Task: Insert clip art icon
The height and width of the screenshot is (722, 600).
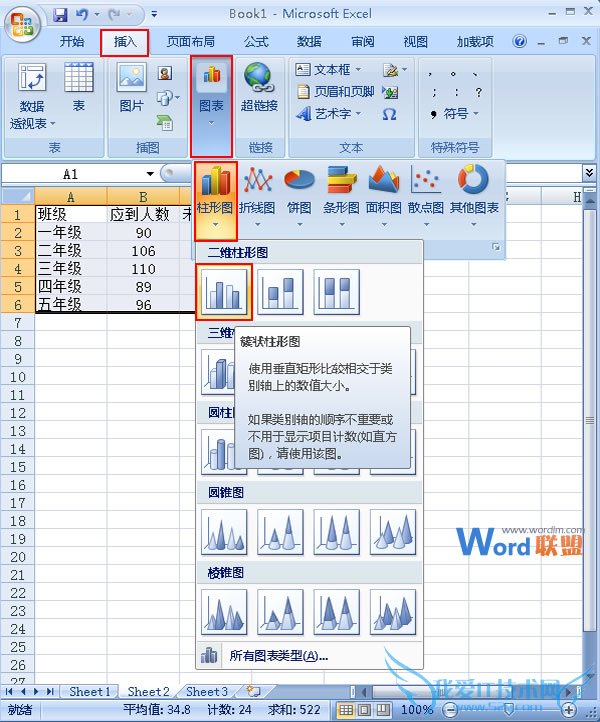Action: tap(165, 73)
